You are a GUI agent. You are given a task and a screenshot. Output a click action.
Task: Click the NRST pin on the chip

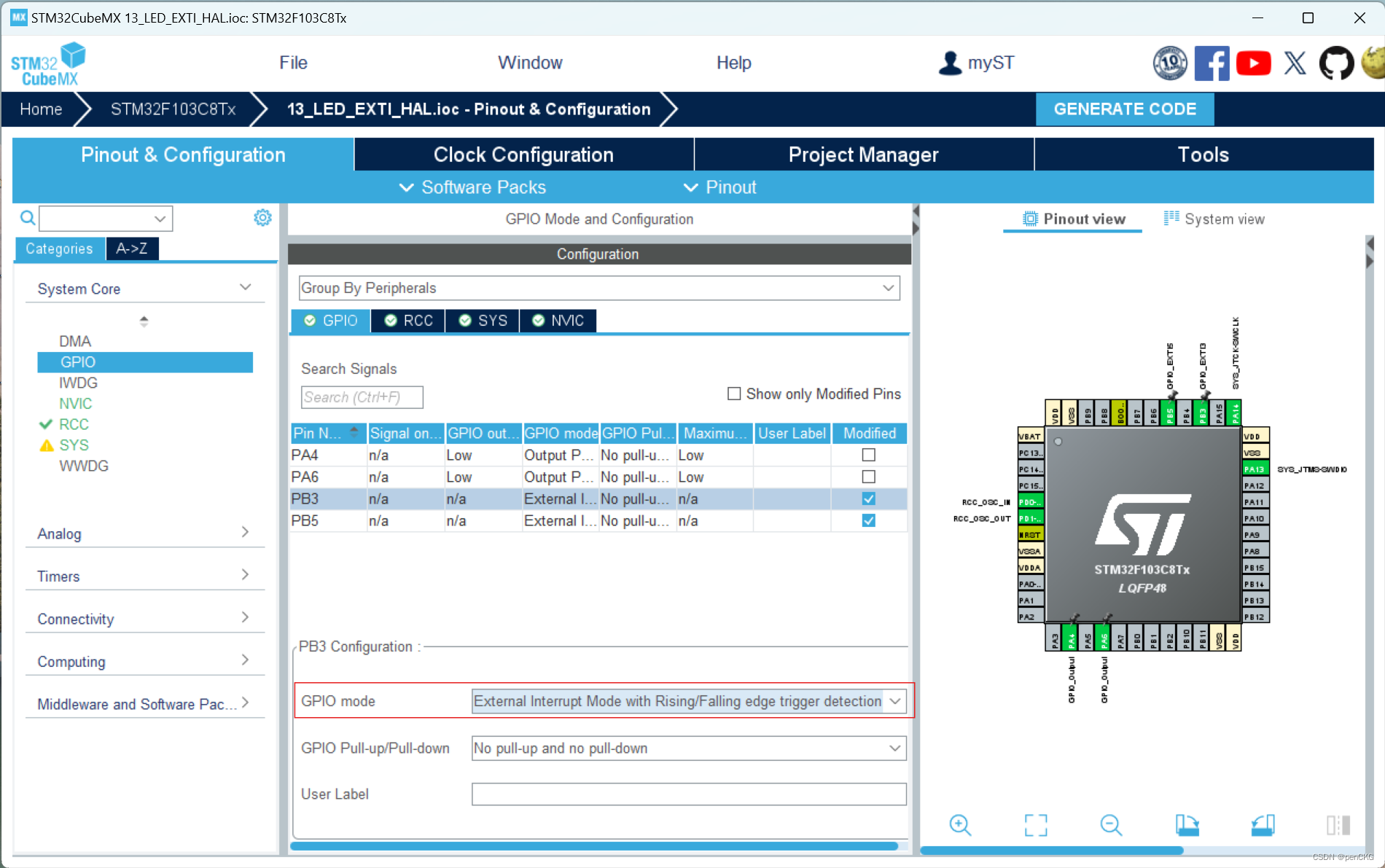[x=1031, y=534]
